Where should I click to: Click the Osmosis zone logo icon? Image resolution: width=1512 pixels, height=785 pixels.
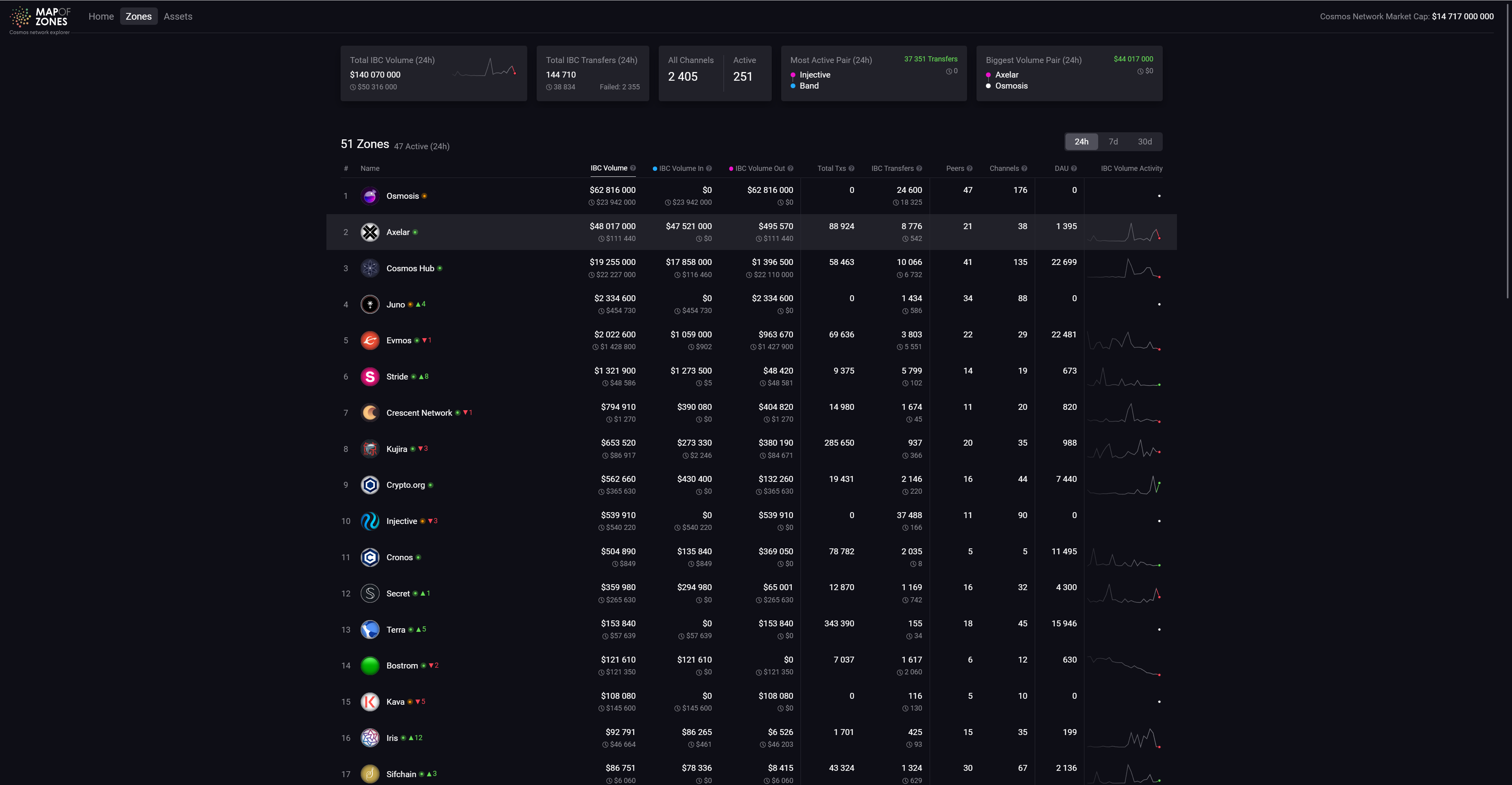click(370, 196)
